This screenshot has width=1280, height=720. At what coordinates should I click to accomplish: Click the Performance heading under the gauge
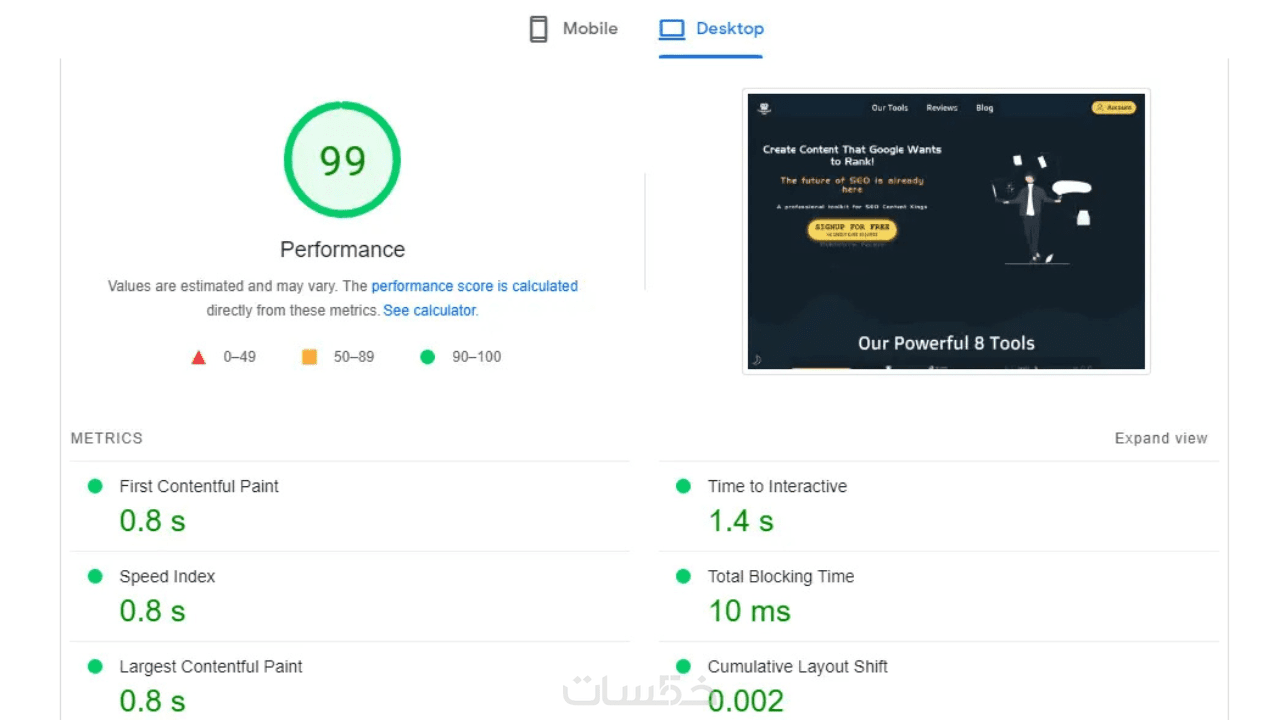(342, 250)
